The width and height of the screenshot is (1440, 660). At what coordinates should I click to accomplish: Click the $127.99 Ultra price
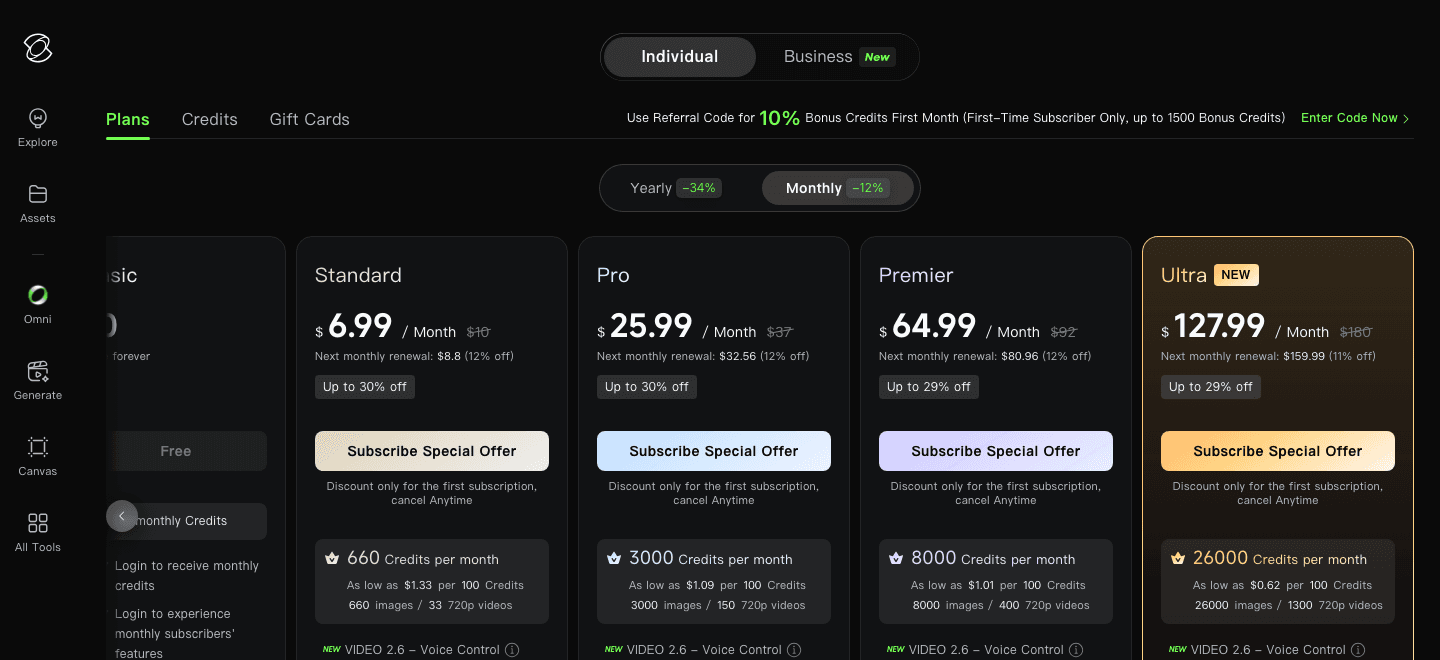coord(1213,326)
